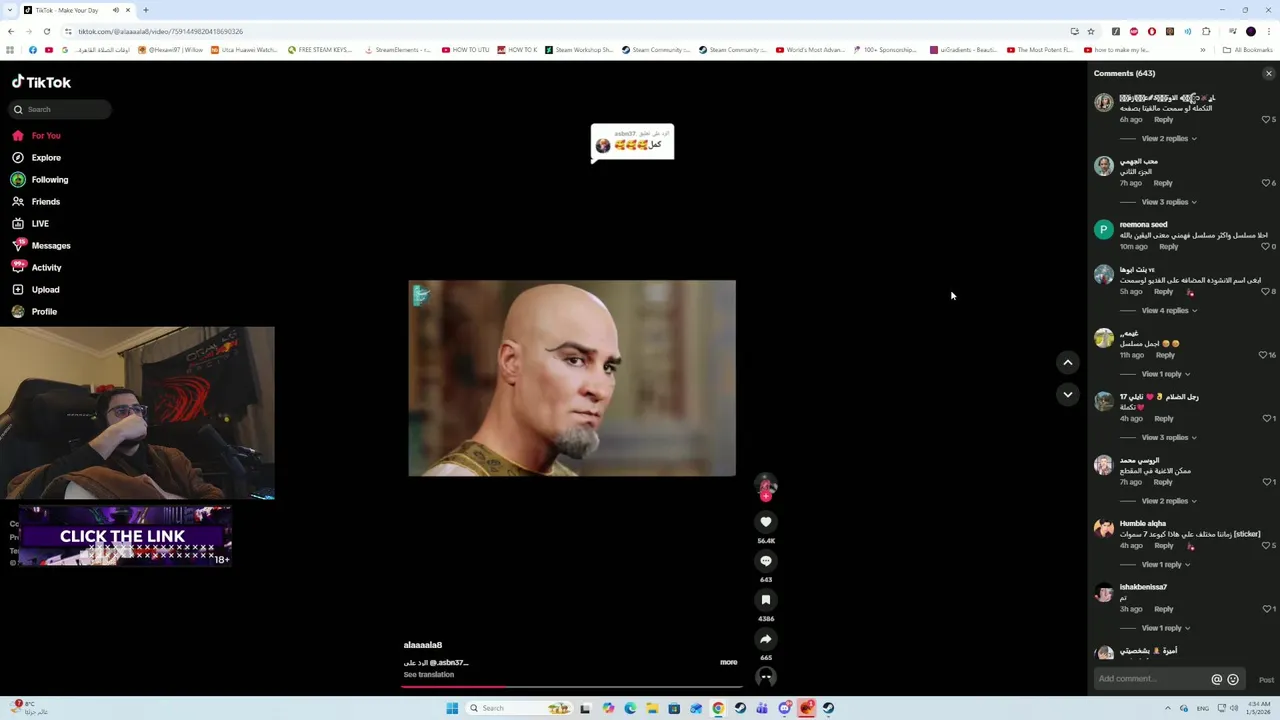Like Humble alqha's comment
The image size is (1280, 720).
click(1266, 546)
